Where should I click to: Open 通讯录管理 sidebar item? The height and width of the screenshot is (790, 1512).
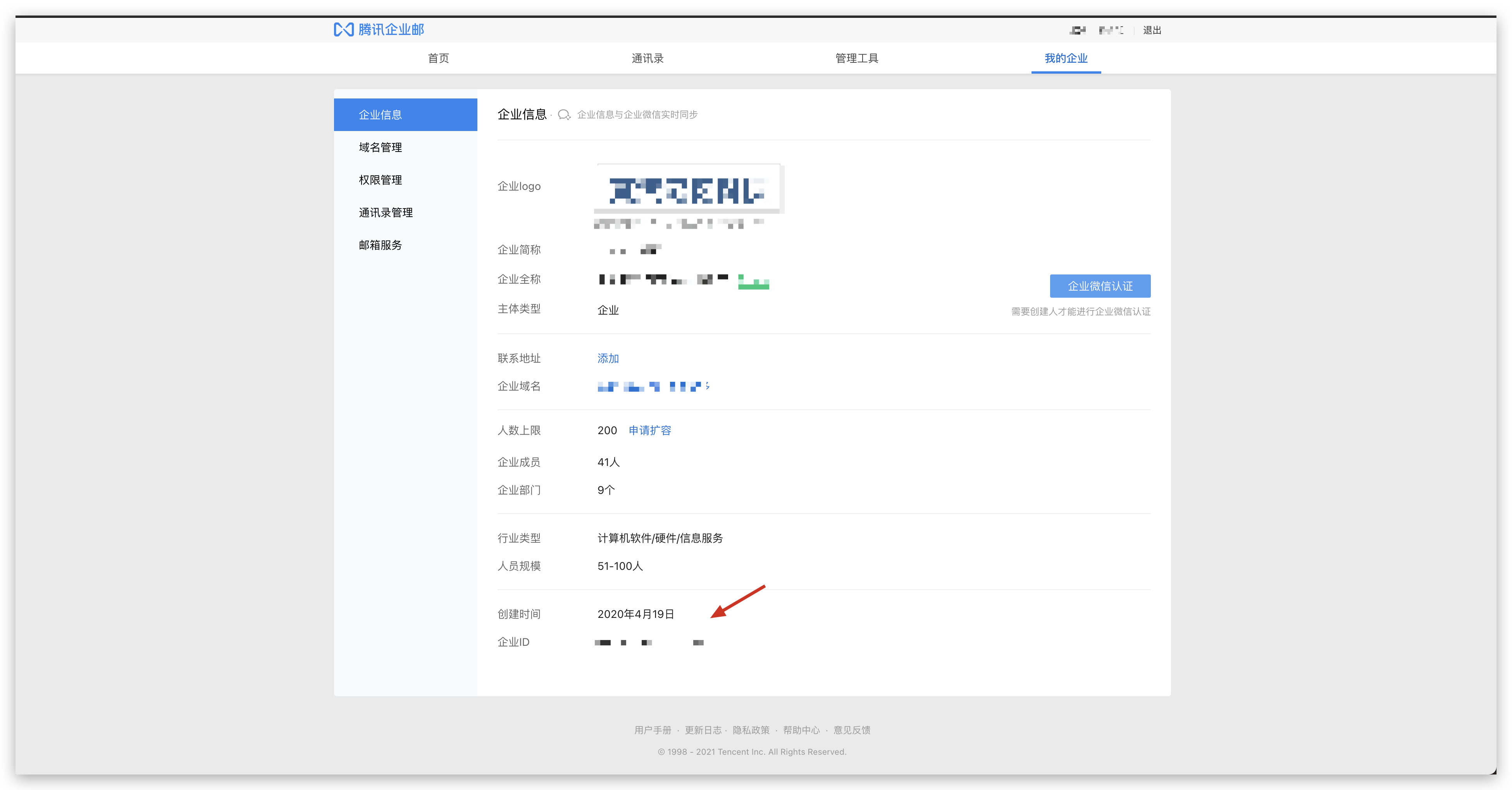[x=386, y=213]
